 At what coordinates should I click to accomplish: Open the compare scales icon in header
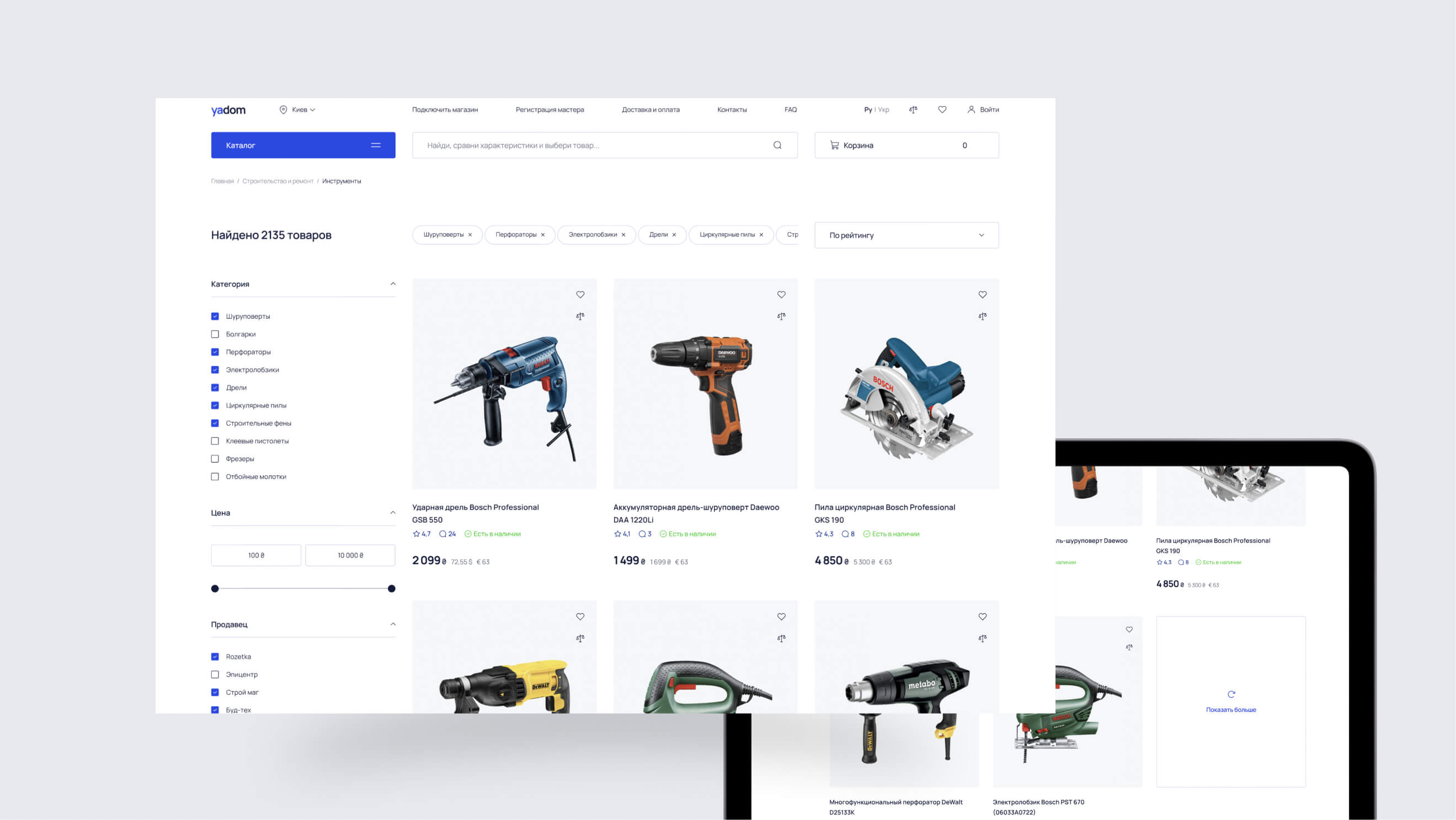pyautogui.click(x=913, y=110)
